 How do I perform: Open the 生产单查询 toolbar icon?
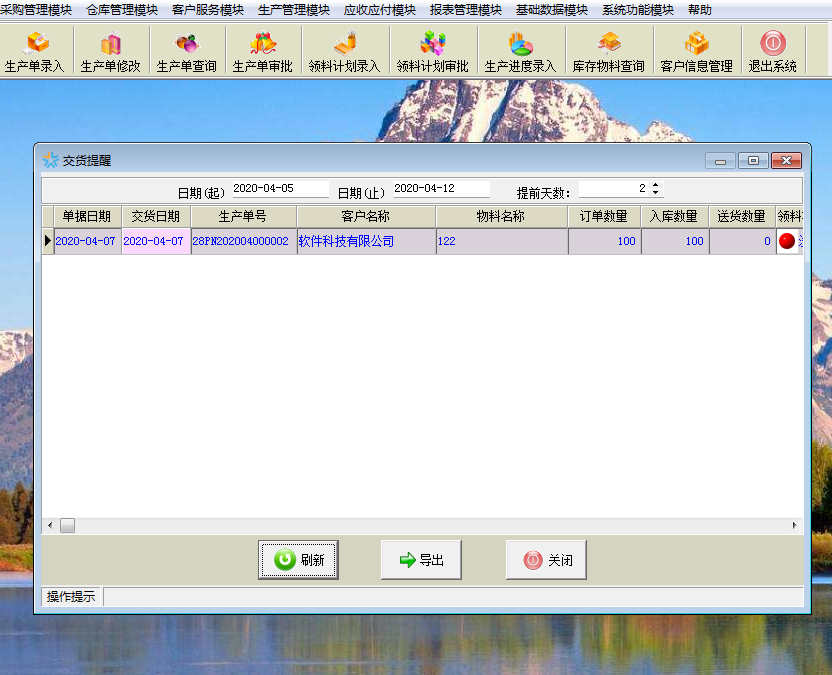187,52
